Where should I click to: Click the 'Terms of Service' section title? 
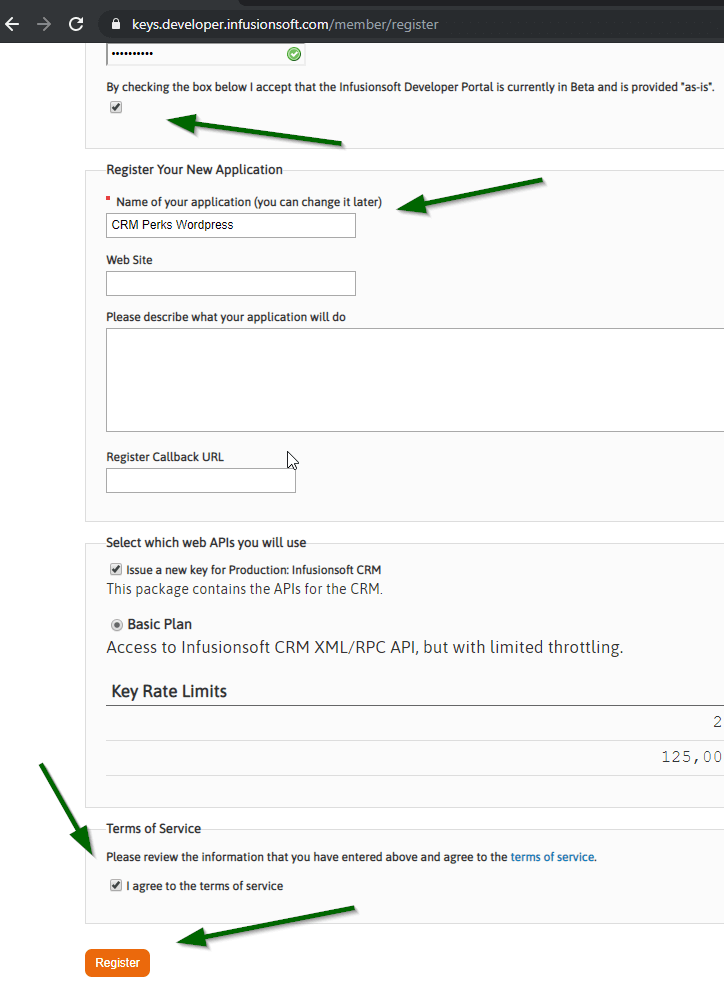[x=153, y=829]
